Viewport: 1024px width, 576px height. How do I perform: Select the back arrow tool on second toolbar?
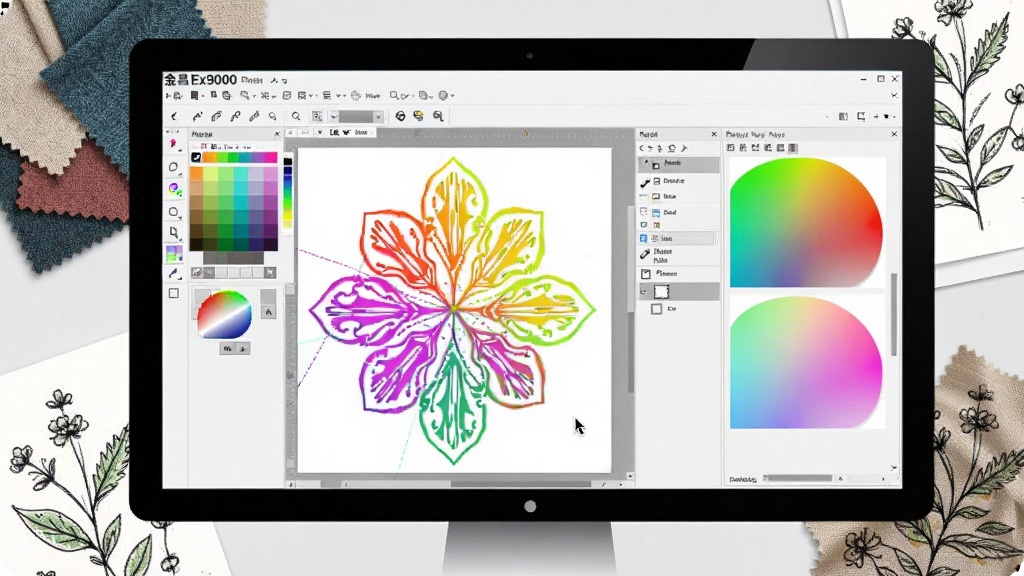[x=174, y=116]
